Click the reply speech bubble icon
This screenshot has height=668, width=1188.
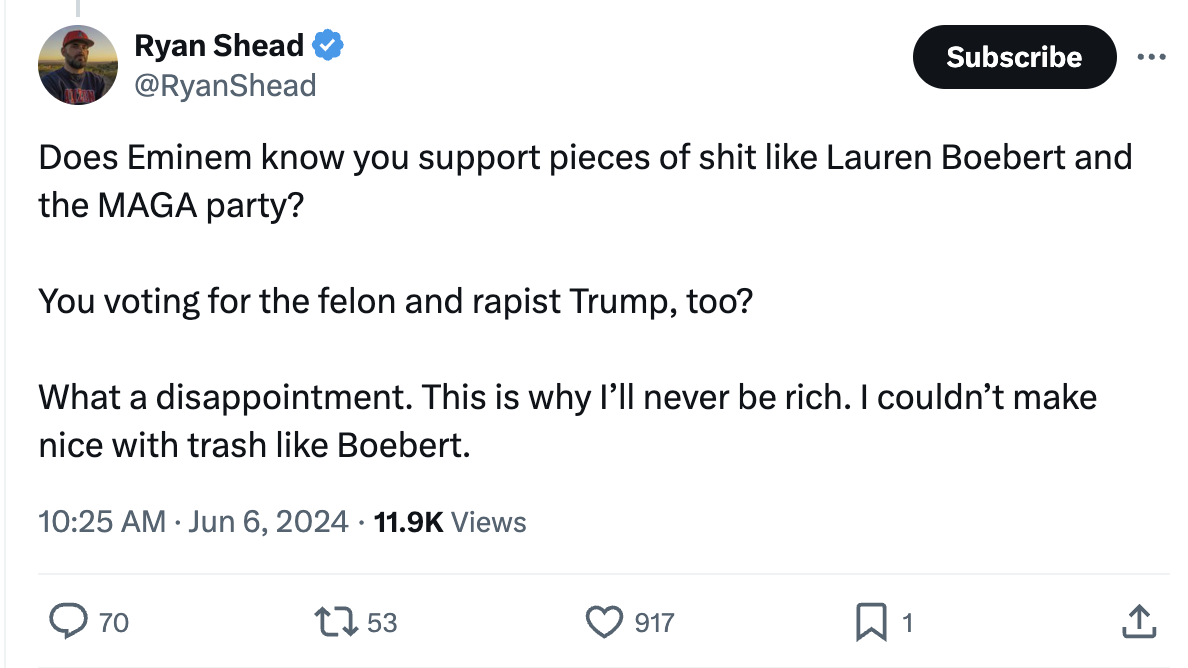67,623
